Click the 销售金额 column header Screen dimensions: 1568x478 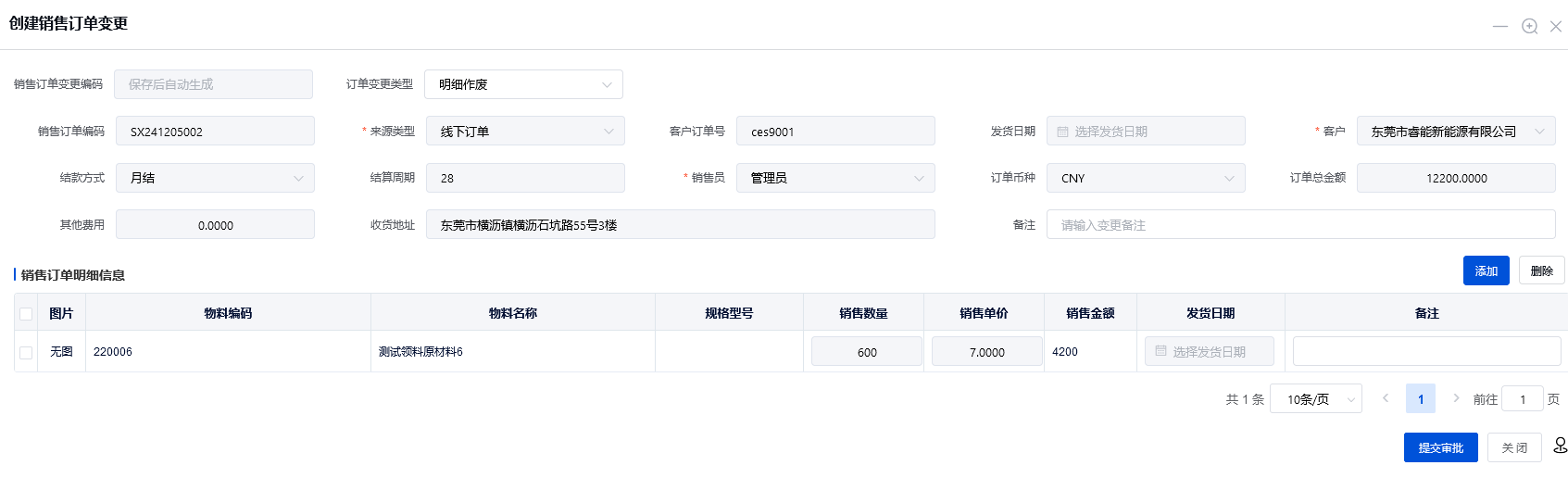(x=1090, y=313)
